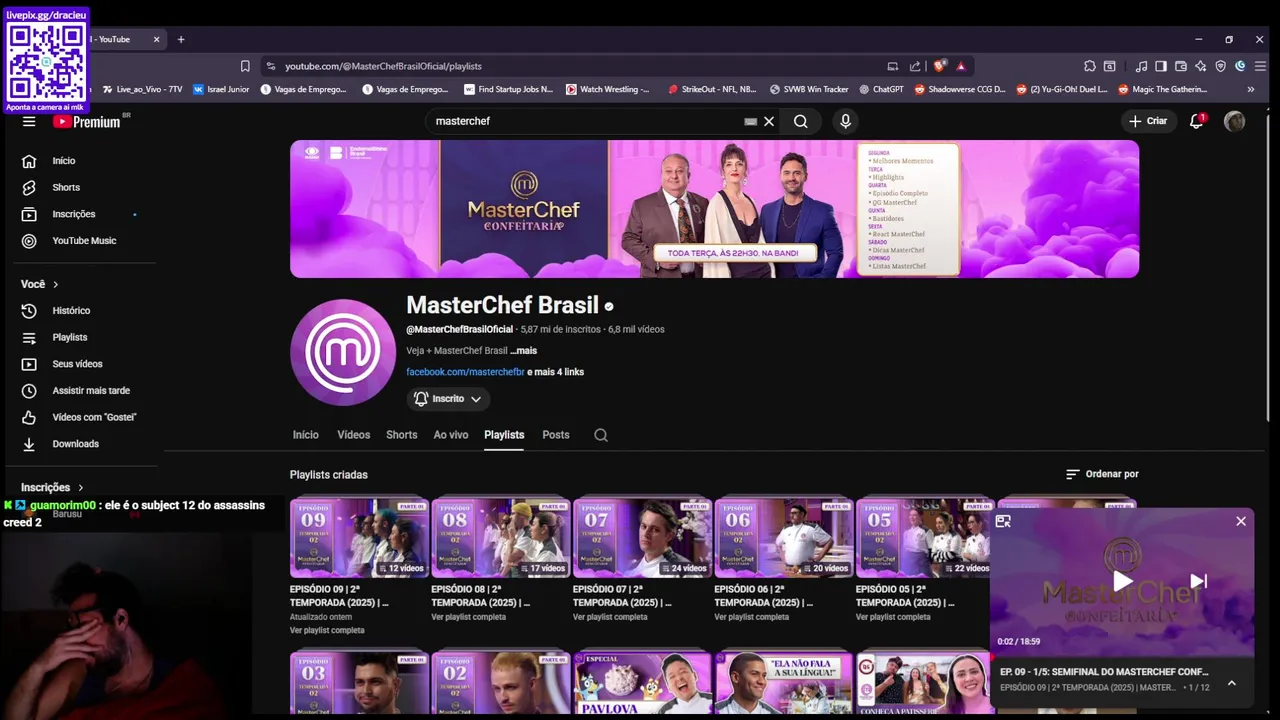The height and width of the screenshot is (720, 1280).
Task: Close the YouTube browser tab
Action: pos(156,39)
